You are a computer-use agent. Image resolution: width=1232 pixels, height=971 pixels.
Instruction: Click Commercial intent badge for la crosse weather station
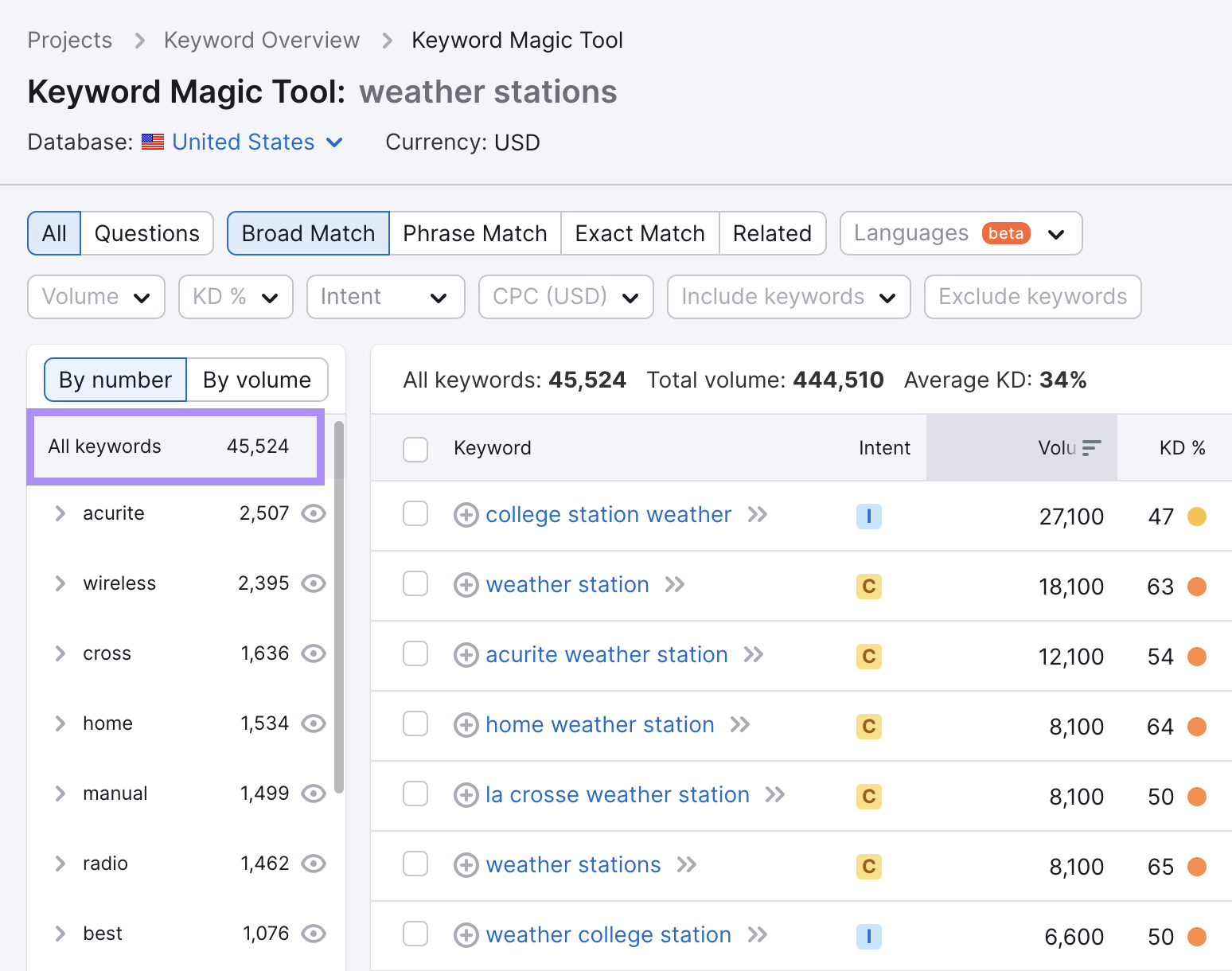tap(869, 797)
